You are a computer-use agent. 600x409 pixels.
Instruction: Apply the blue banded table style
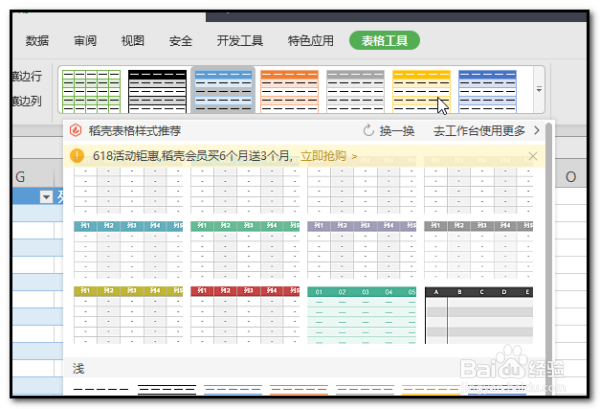point(223,91)
